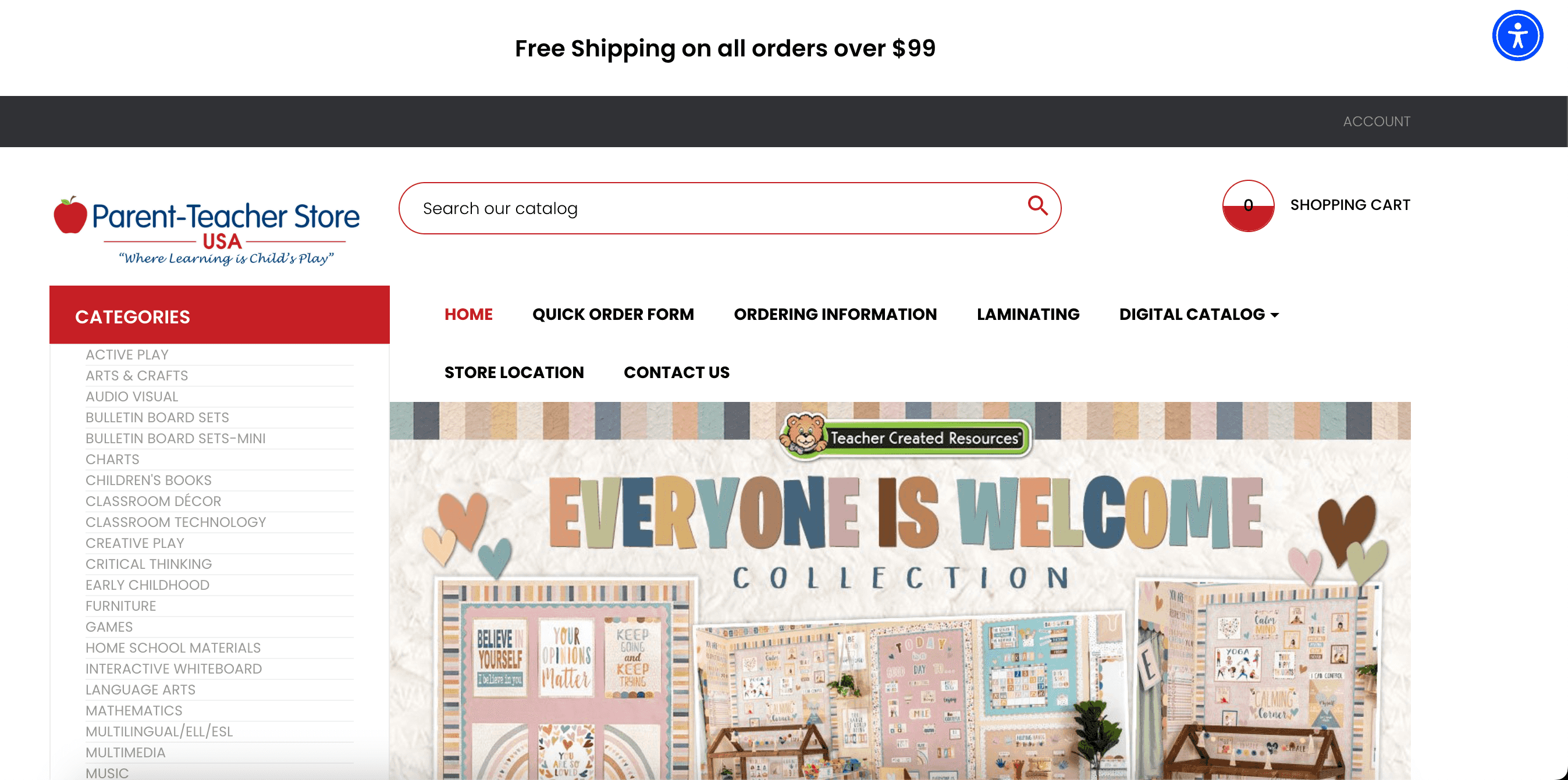Screen dimensions: 1568x780
Task: Open the accessibility options icon
Action: pos(1517,36)
